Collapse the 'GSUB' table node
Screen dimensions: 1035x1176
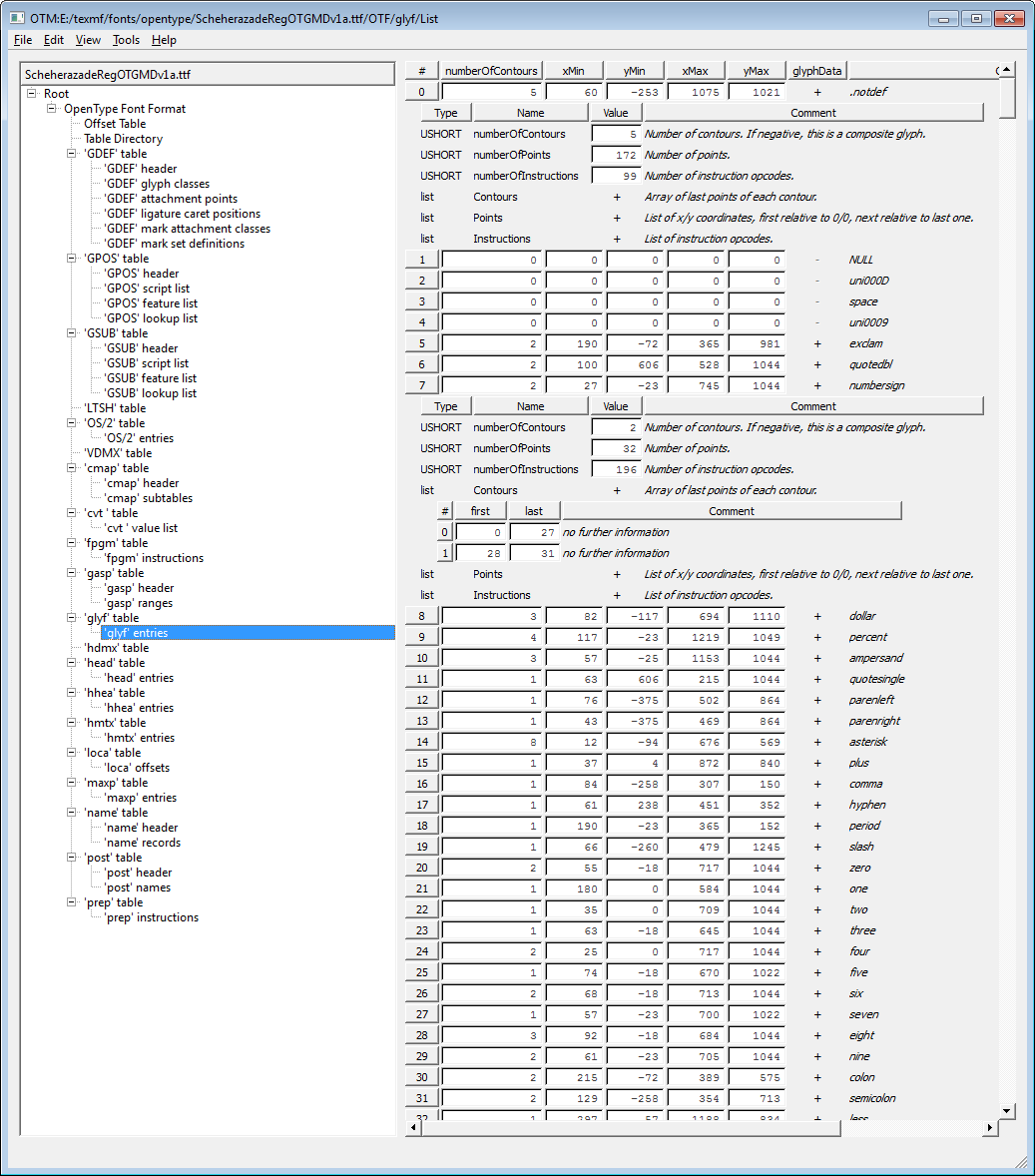tap(72, 333)
